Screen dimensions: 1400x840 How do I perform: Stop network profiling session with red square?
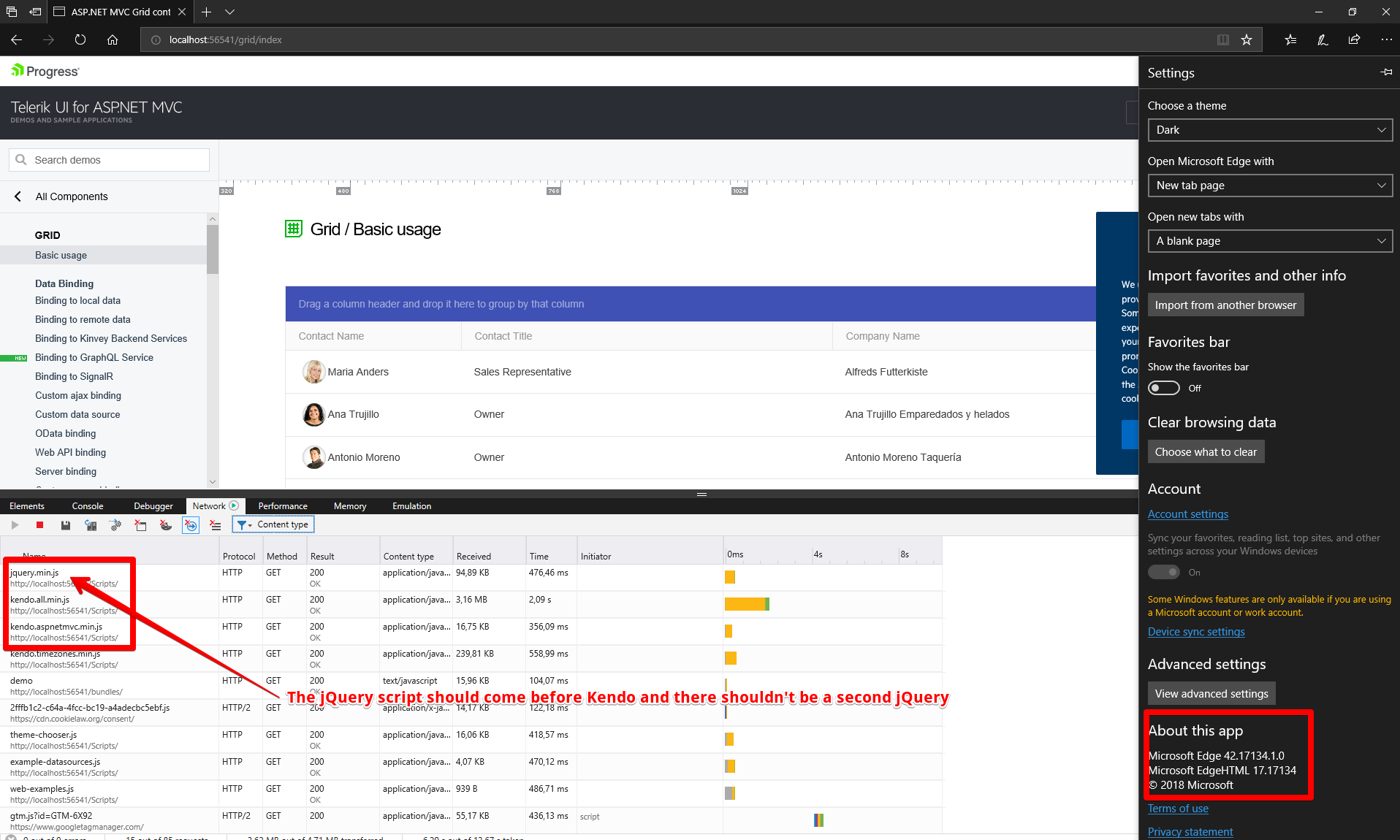pos(40,524)
